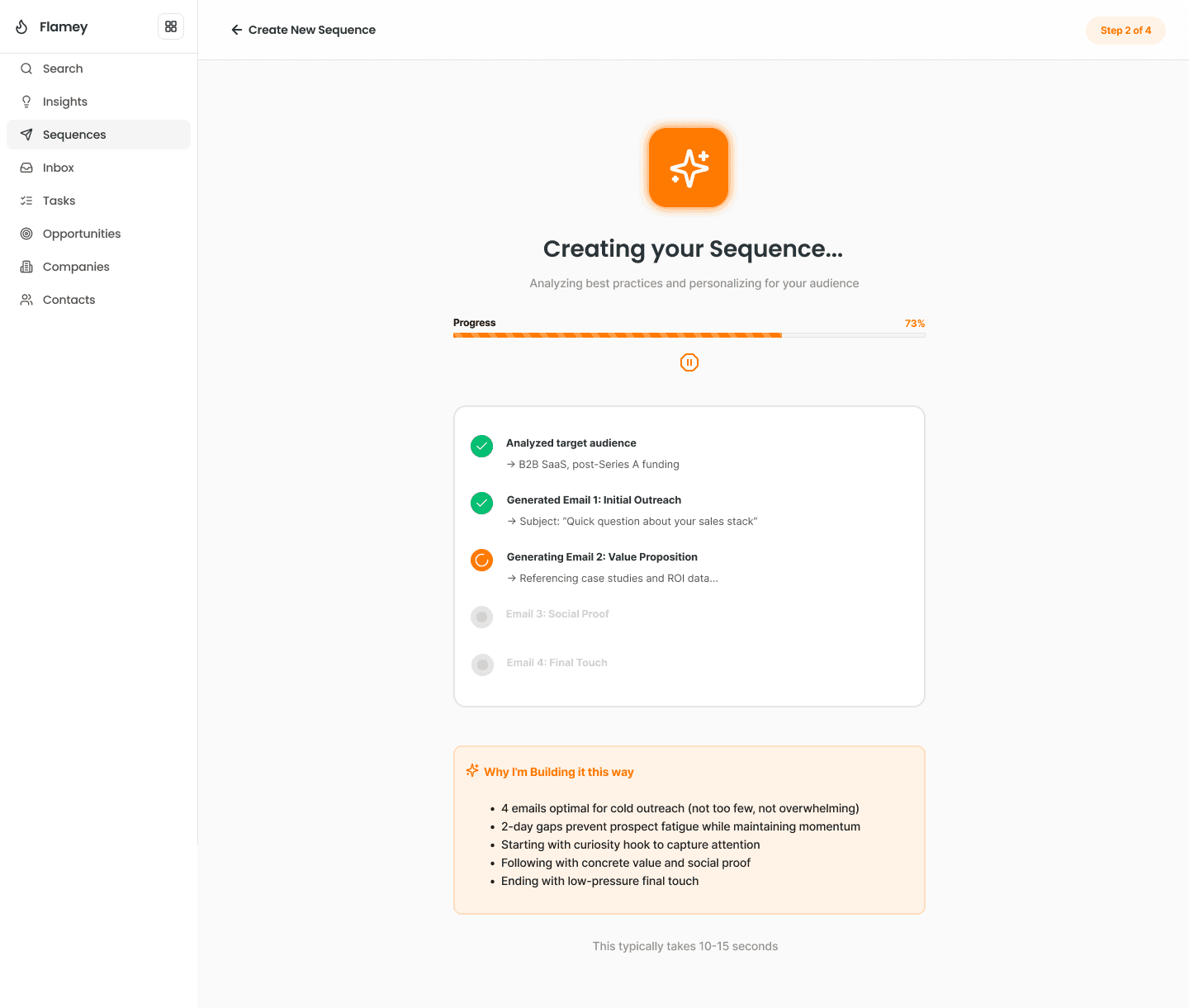The image size is (1189, 1008).
Task: Click the green check for Analyzed target audience
Action: tap(481, 446)
